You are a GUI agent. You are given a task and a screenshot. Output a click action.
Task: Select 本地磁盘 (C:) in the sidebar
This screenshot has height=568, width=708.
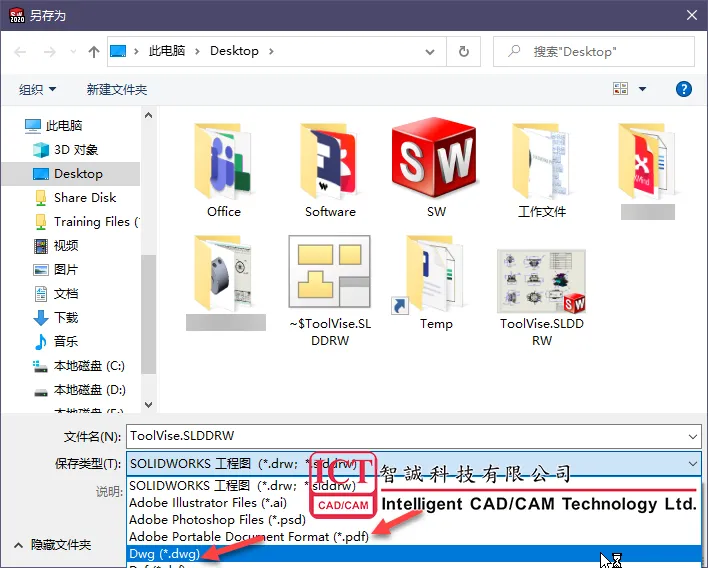(x=79, y=366)
